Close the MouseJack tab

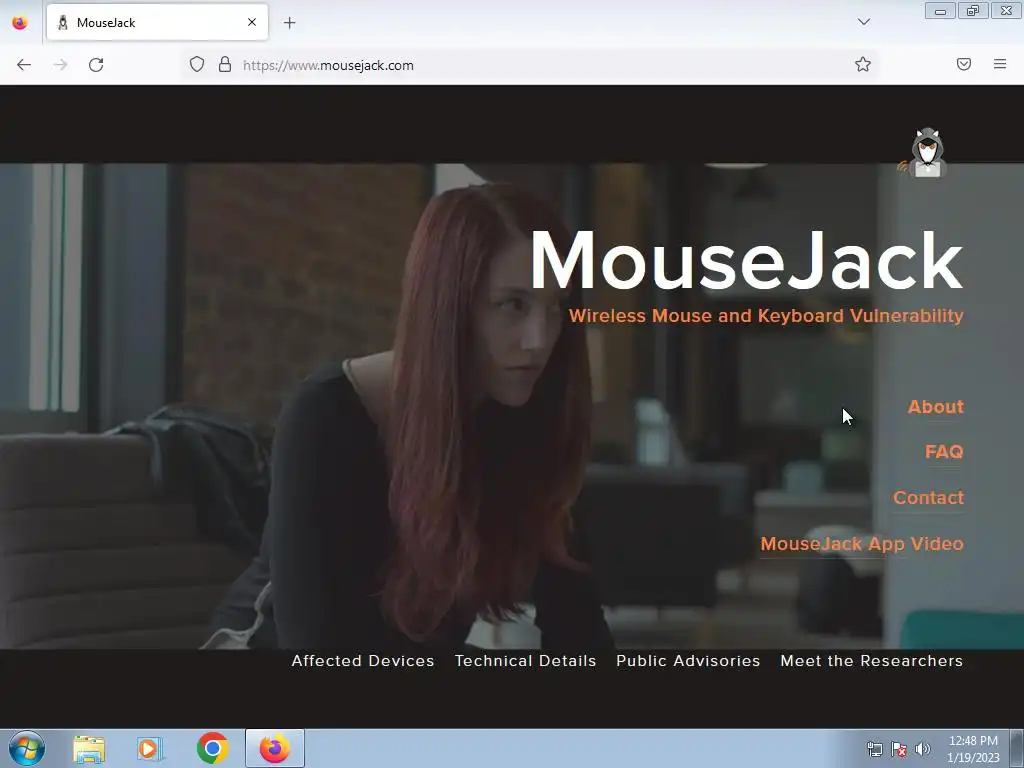252,22
